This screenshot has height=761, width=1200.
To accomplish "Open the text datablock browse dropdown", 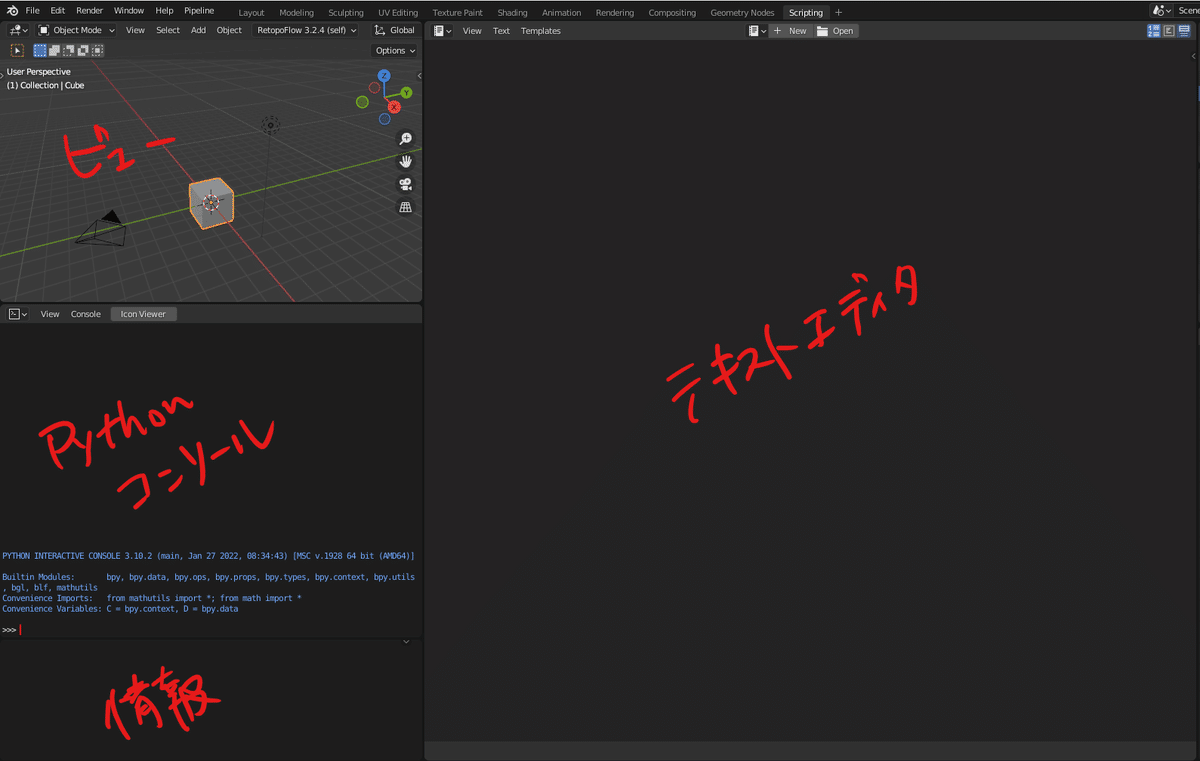I will click(757, 31).
